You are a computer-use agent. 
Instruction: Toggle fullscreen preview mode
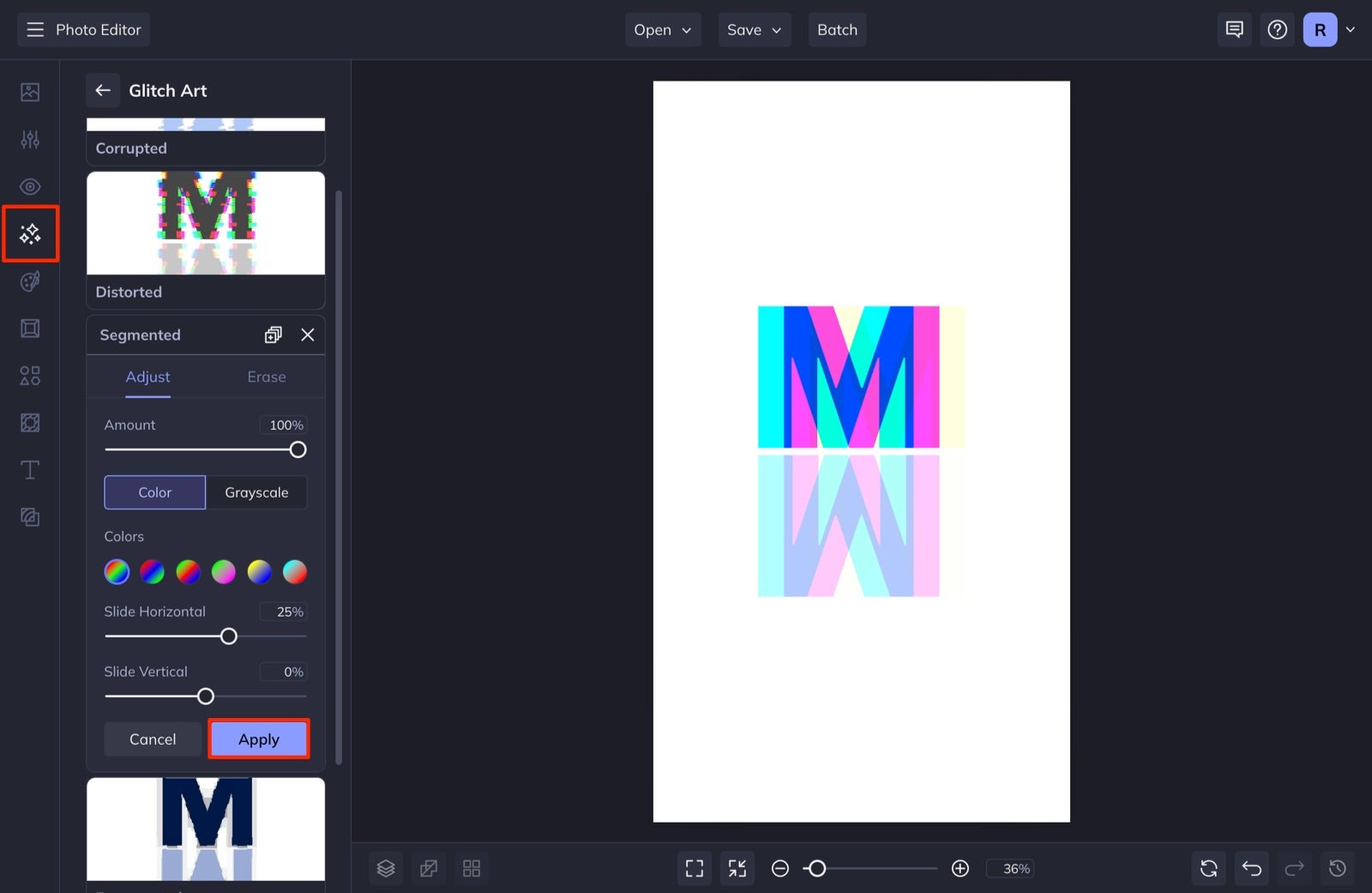pyautogui.click(x=694, y=868)
